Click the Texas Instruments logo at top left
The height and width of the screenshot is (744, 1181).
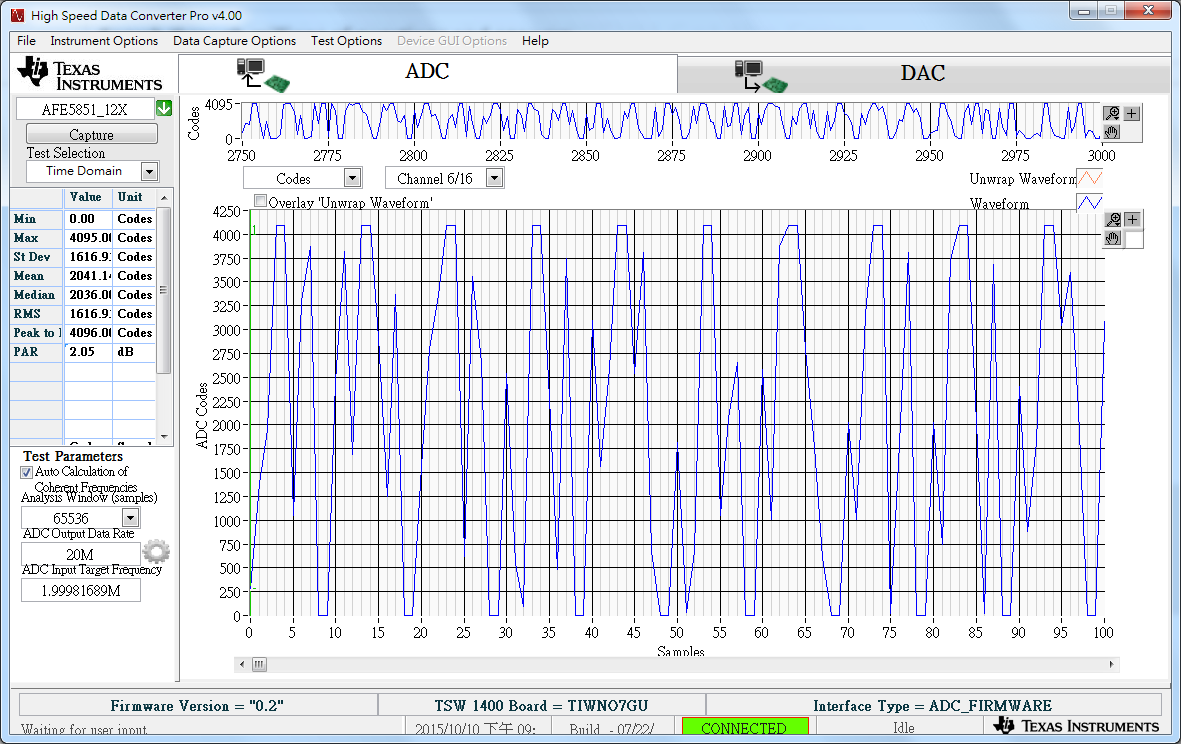90,75
